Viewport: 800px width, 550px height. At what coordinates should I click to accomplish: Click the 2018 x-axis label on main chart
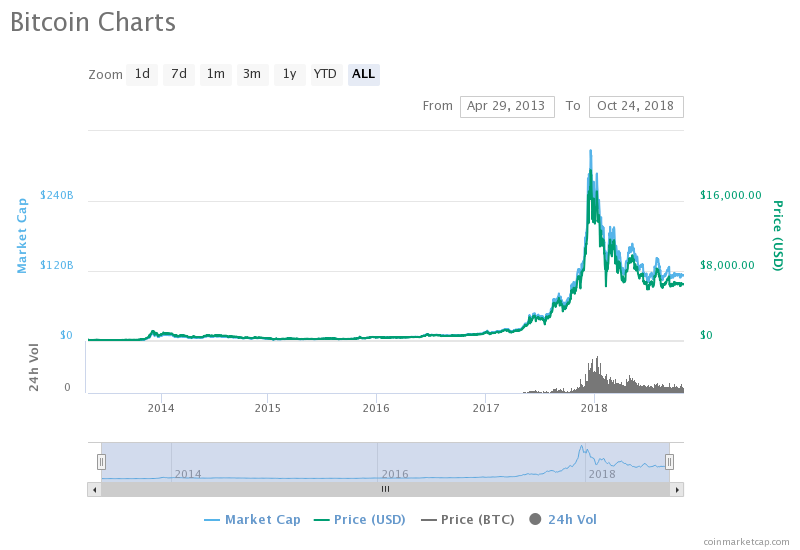(x=594, y=408)
